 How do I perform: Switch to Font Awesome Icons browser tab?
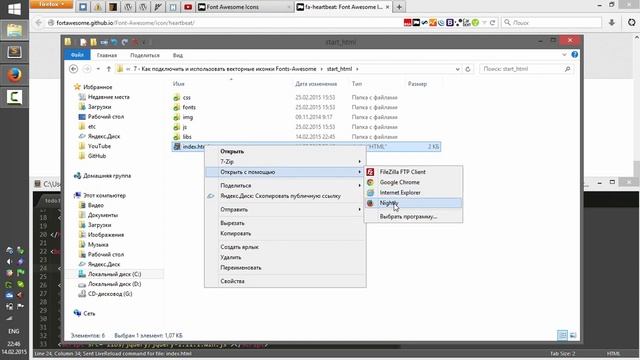pos(244,7)
